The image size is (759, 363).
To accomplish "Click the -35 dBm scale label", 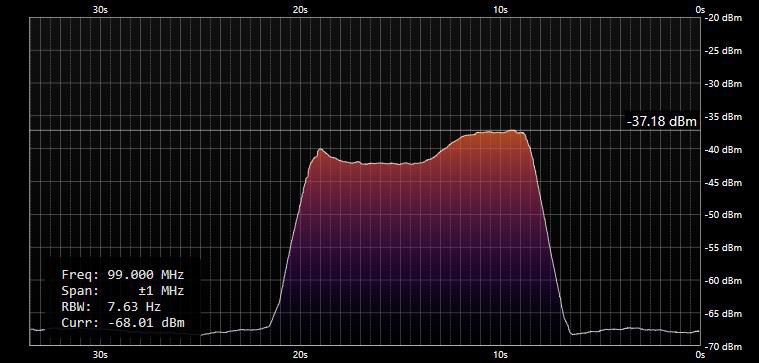I will 724,117.
